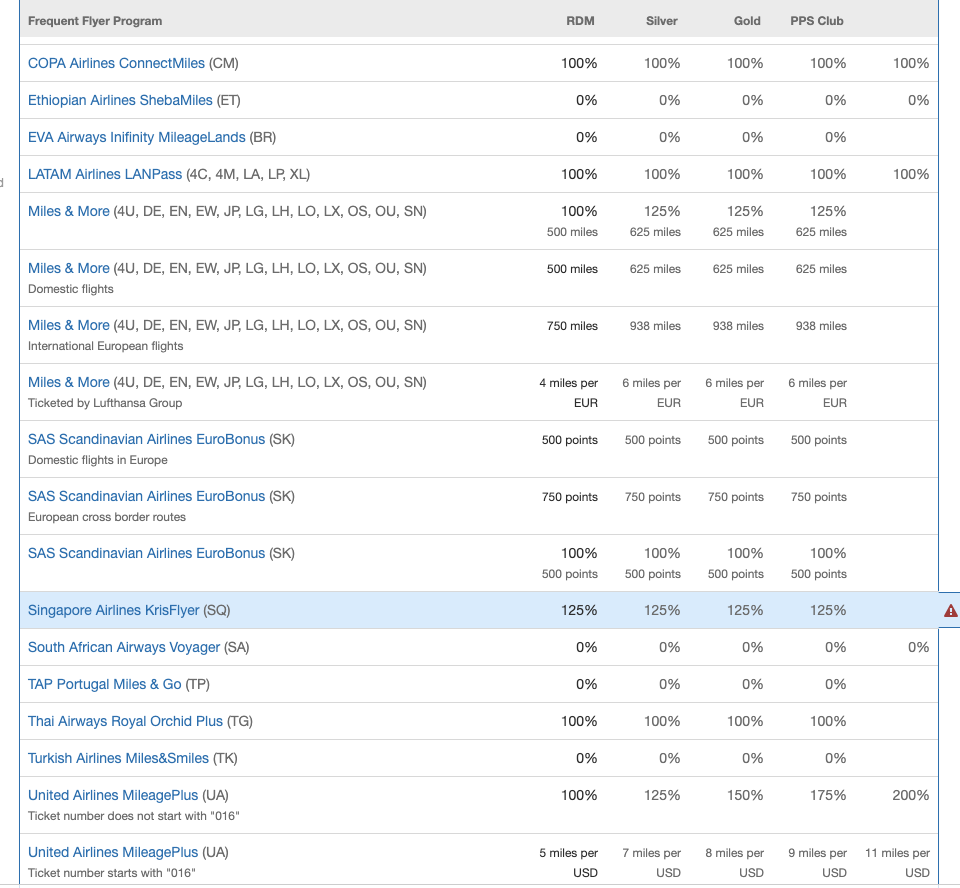Open Miles & More link in row with 100% RDM
960x888 pixels.
click(69, 211)
